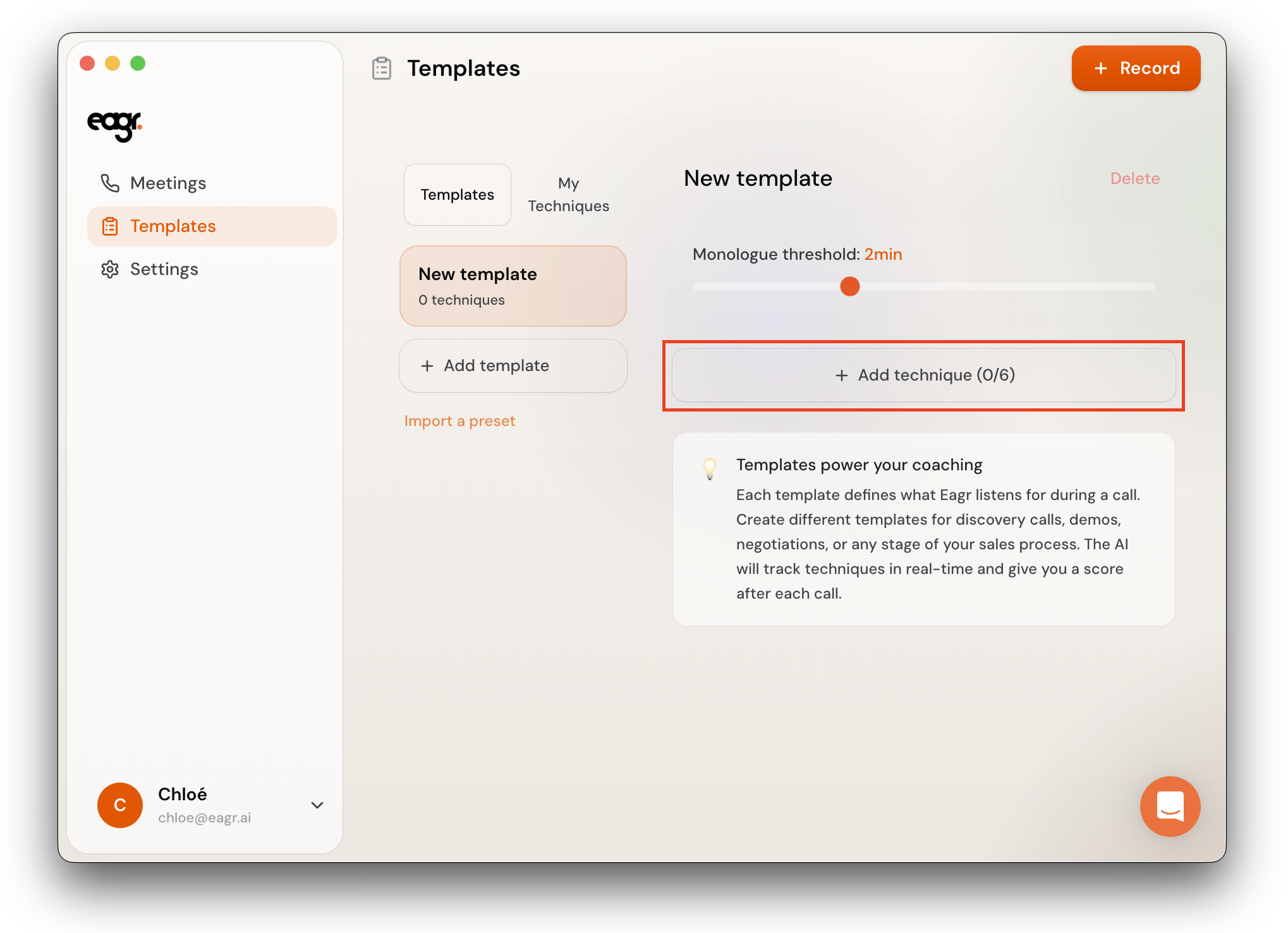
Task: Delete the New template
Action: pos(1134,179)
